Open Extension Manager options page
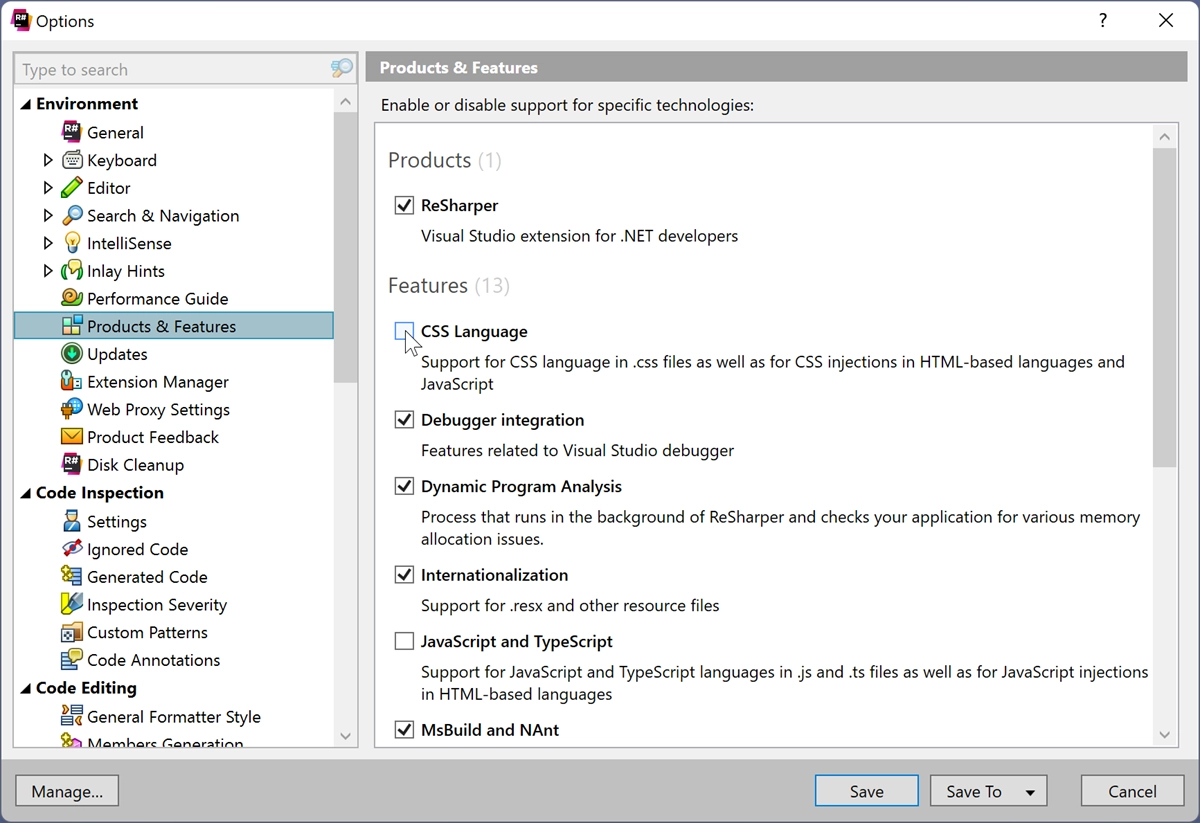This screenshot has height=823, width=1200. (158, 382)
